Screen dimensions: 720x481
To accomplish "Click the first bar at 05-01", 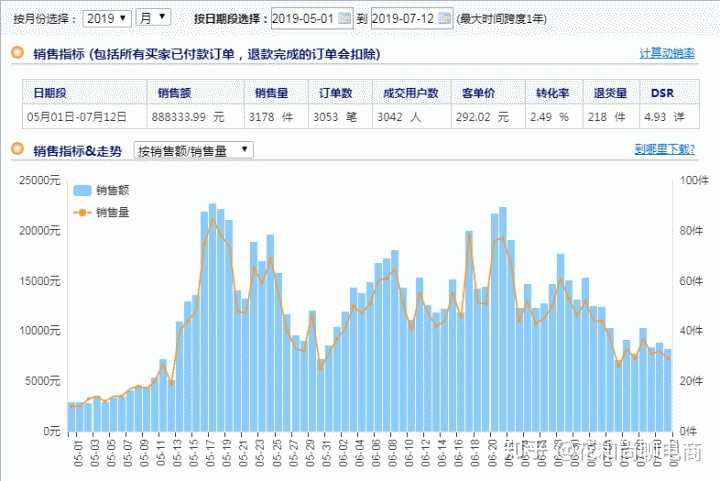I will [x=72, y=416].
